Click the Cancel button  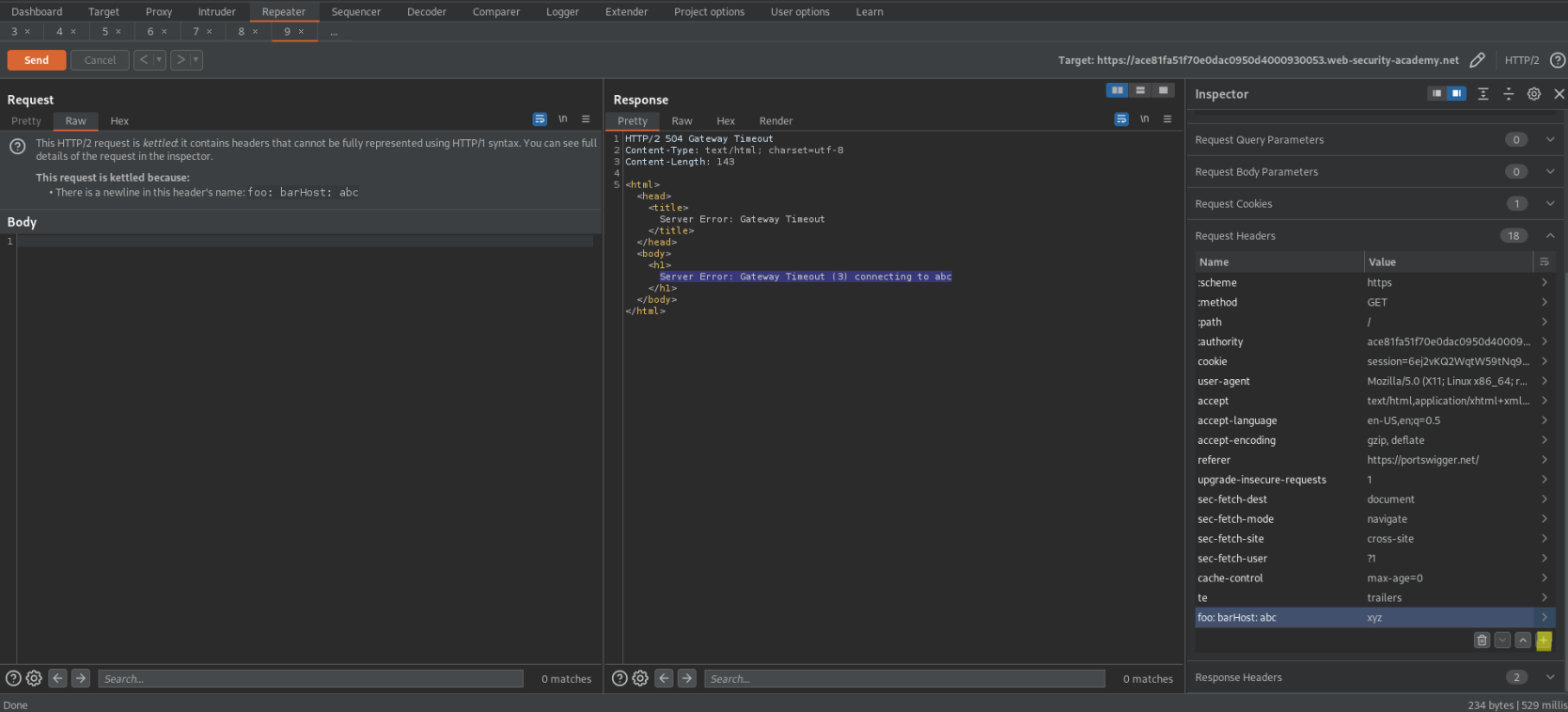(x=100, y=60)
